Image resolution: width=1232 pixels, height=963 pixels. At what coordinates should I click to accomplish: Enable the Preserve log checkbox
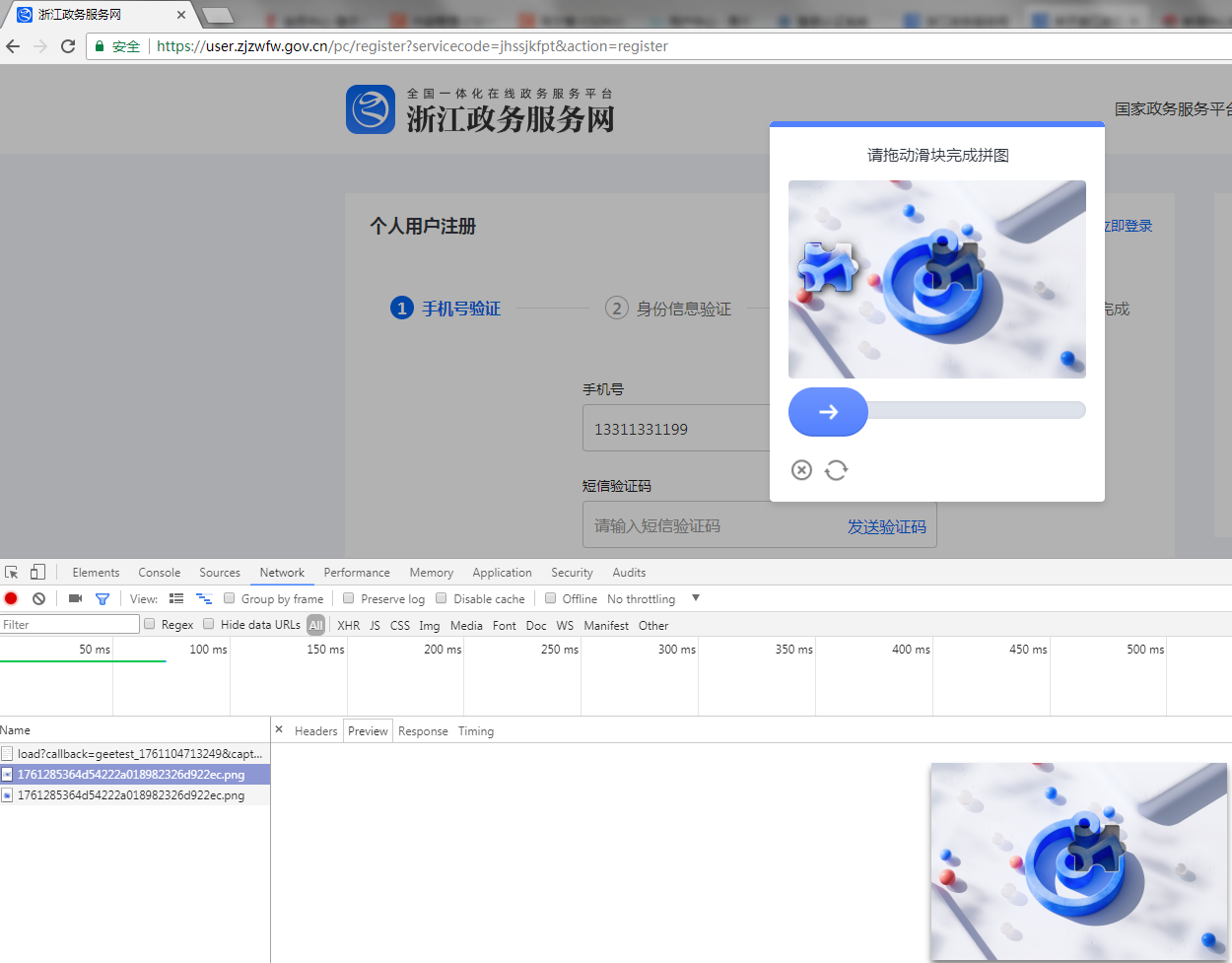click(349, 598)
